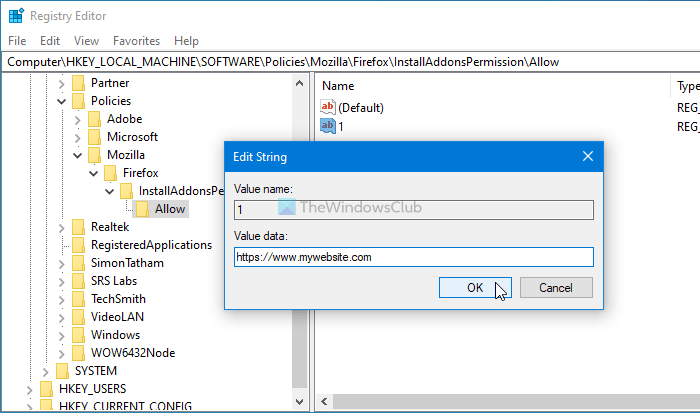The image size is (700, 413).
Task: Click the registry path address bar
Action: tap(353, 62)
